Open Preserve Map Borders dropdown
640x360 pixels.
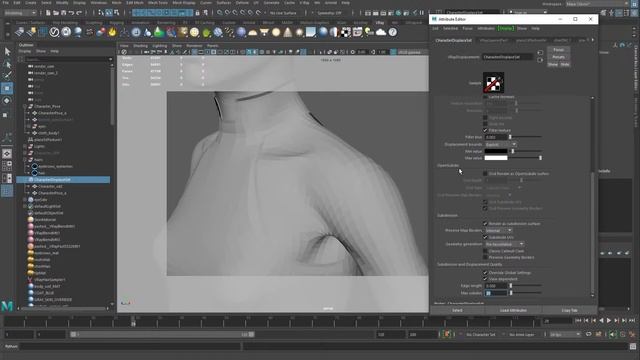(x=498, y=231)
